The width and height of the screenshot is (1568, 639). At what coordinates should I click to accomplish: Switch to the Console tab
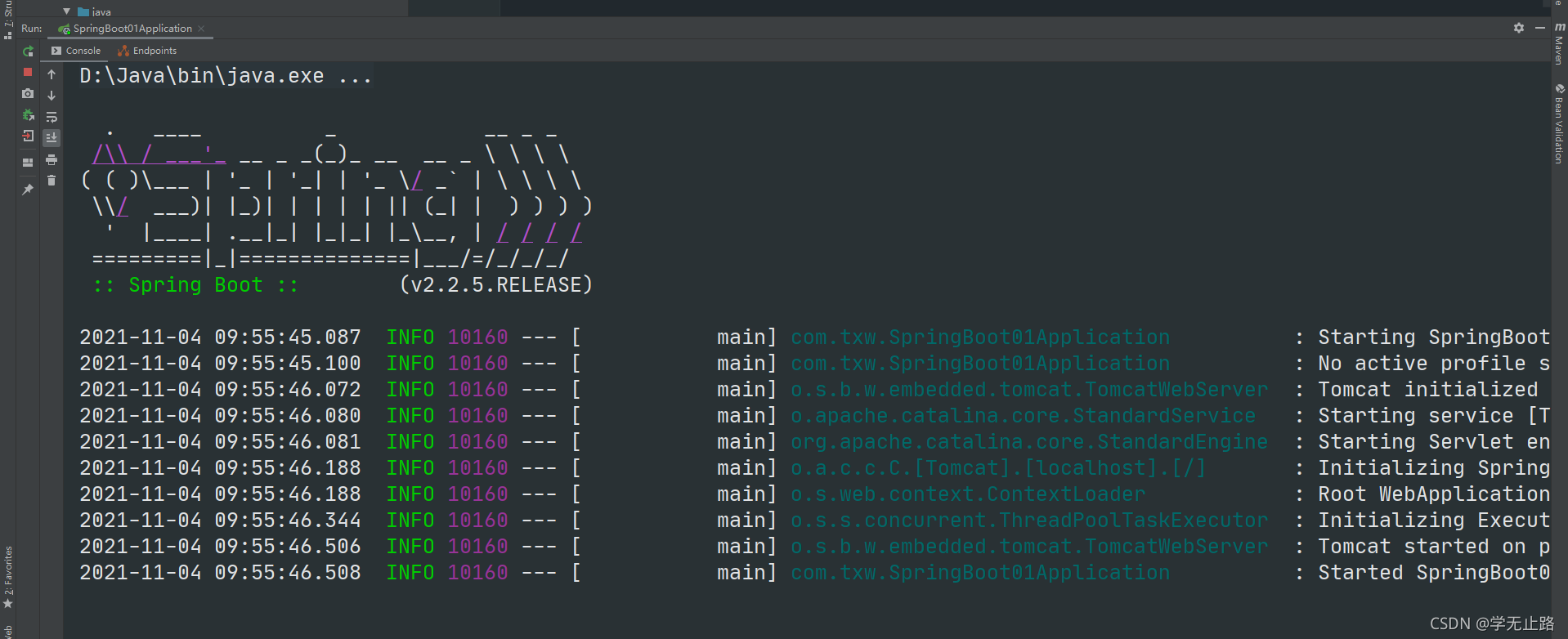pos(76,51)
